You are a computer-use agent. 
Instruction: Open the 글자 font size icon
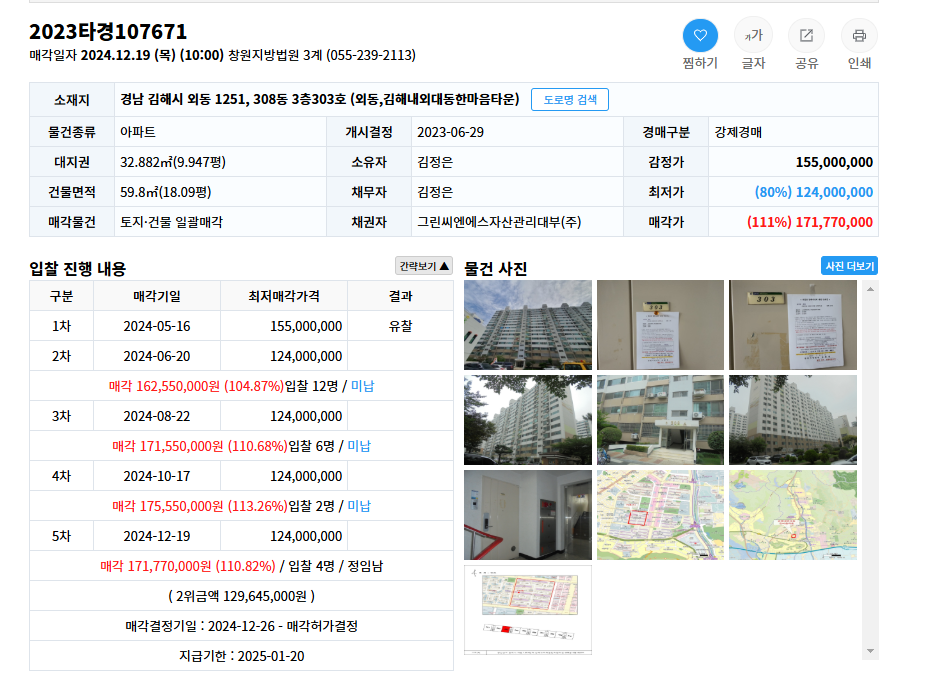[753, 36]
